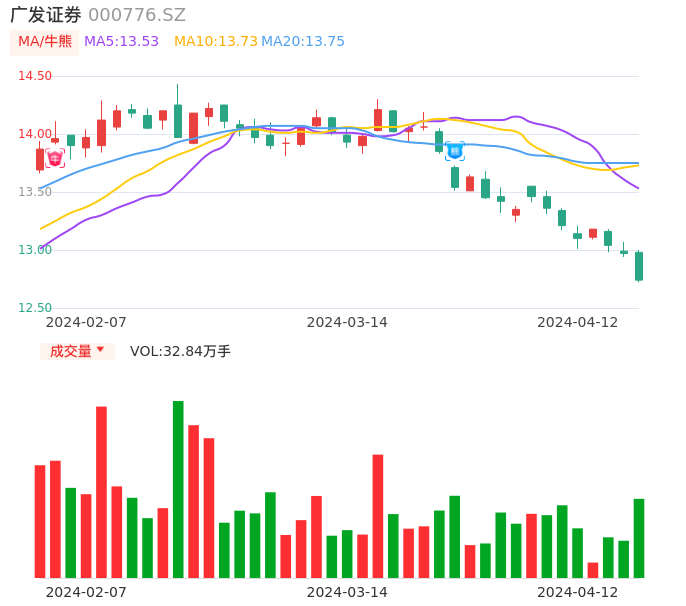686x606 pixels.
Task: Click the 12.50 price axis label
Action: pyautogui.click(x=35, y=308)
